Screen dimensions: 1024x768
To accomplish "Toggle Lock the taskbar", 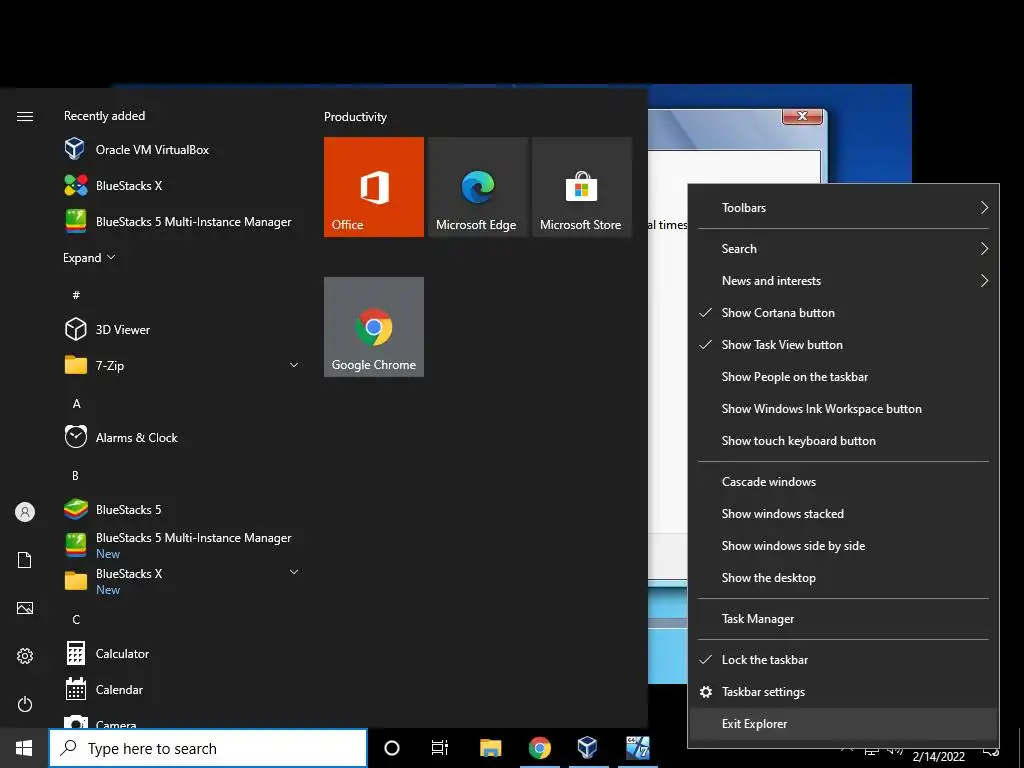I will tap(843, 660).
